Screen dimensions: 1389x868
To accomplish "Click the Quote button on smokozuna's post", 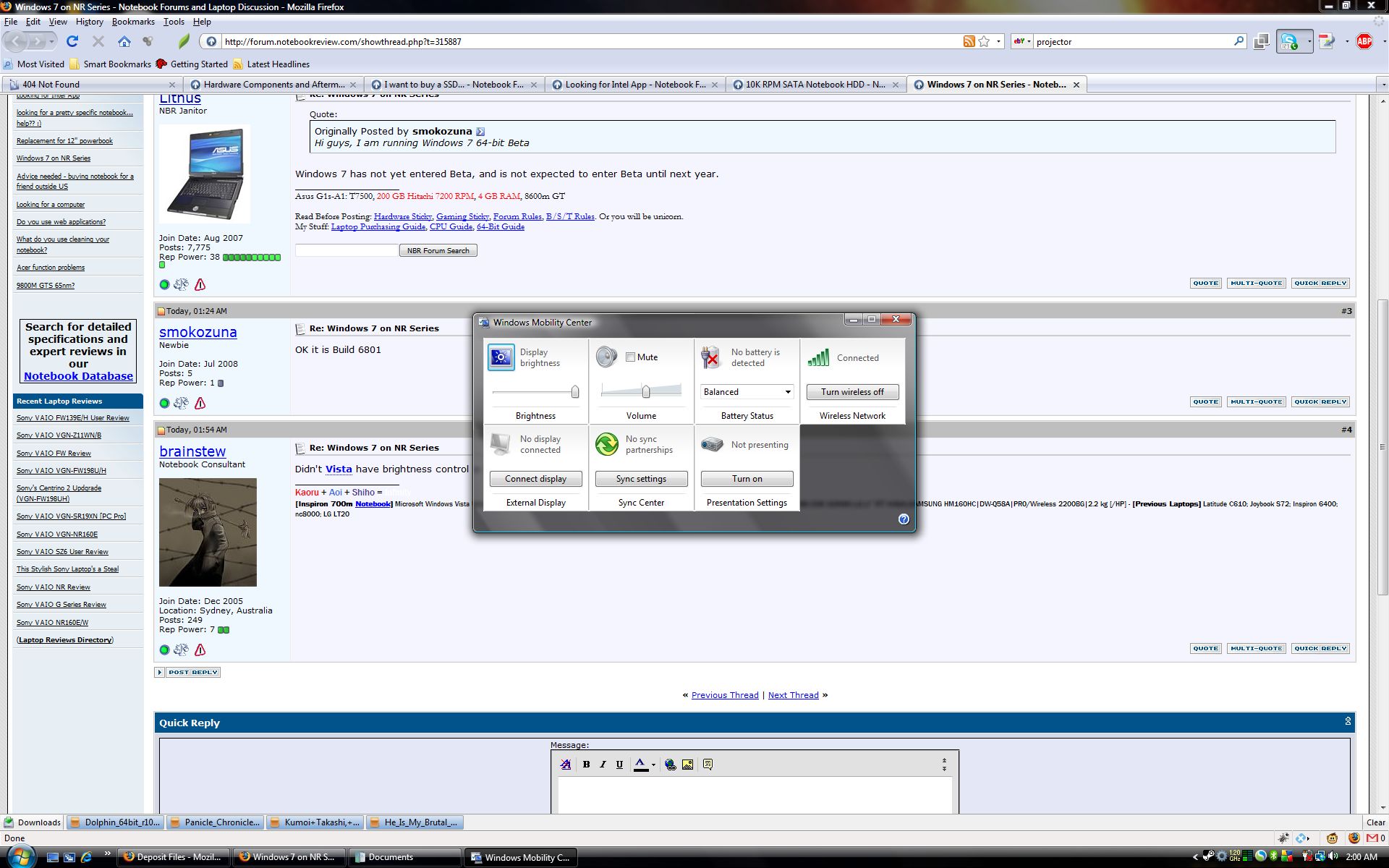I will (1205, 401).
